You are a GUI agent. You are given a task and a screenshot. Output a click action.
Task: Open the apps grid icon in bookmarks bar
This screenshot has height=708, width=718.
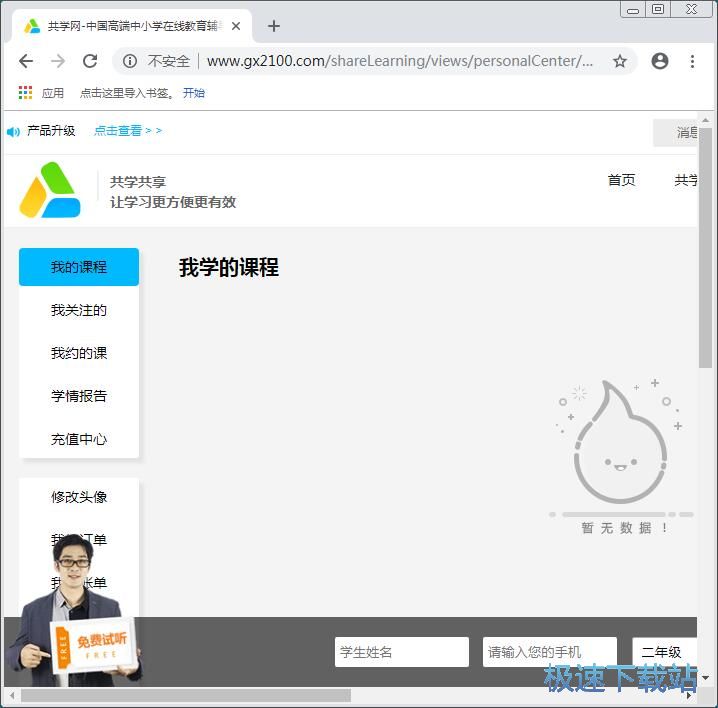point(25,93)
